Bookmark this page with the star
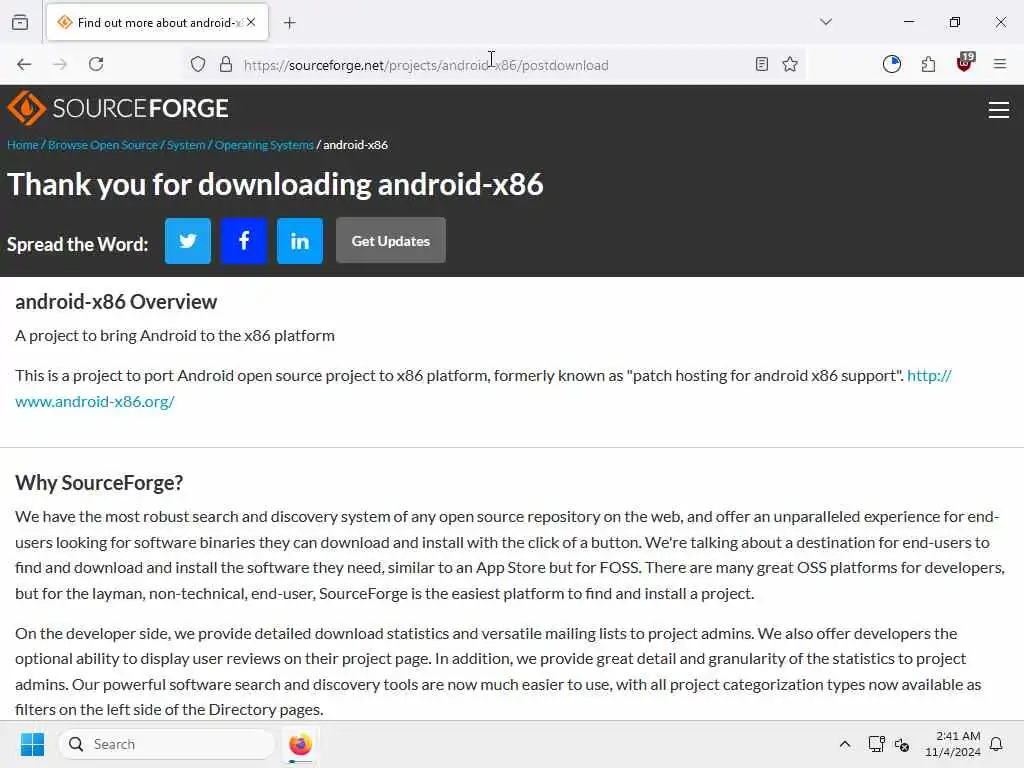The width and height of the screenshot is (1024, 768). pyautogui.click(x=790, y=64)
